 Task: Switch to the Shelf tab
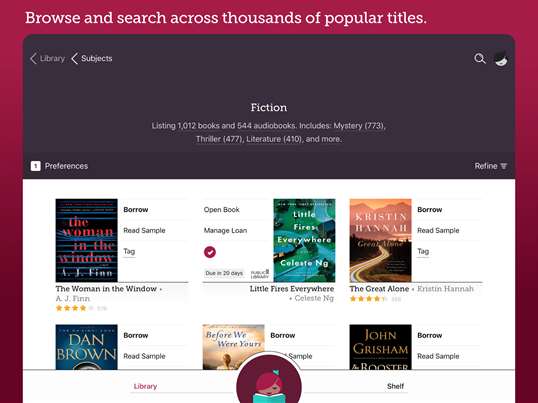(x=395, y=386)
